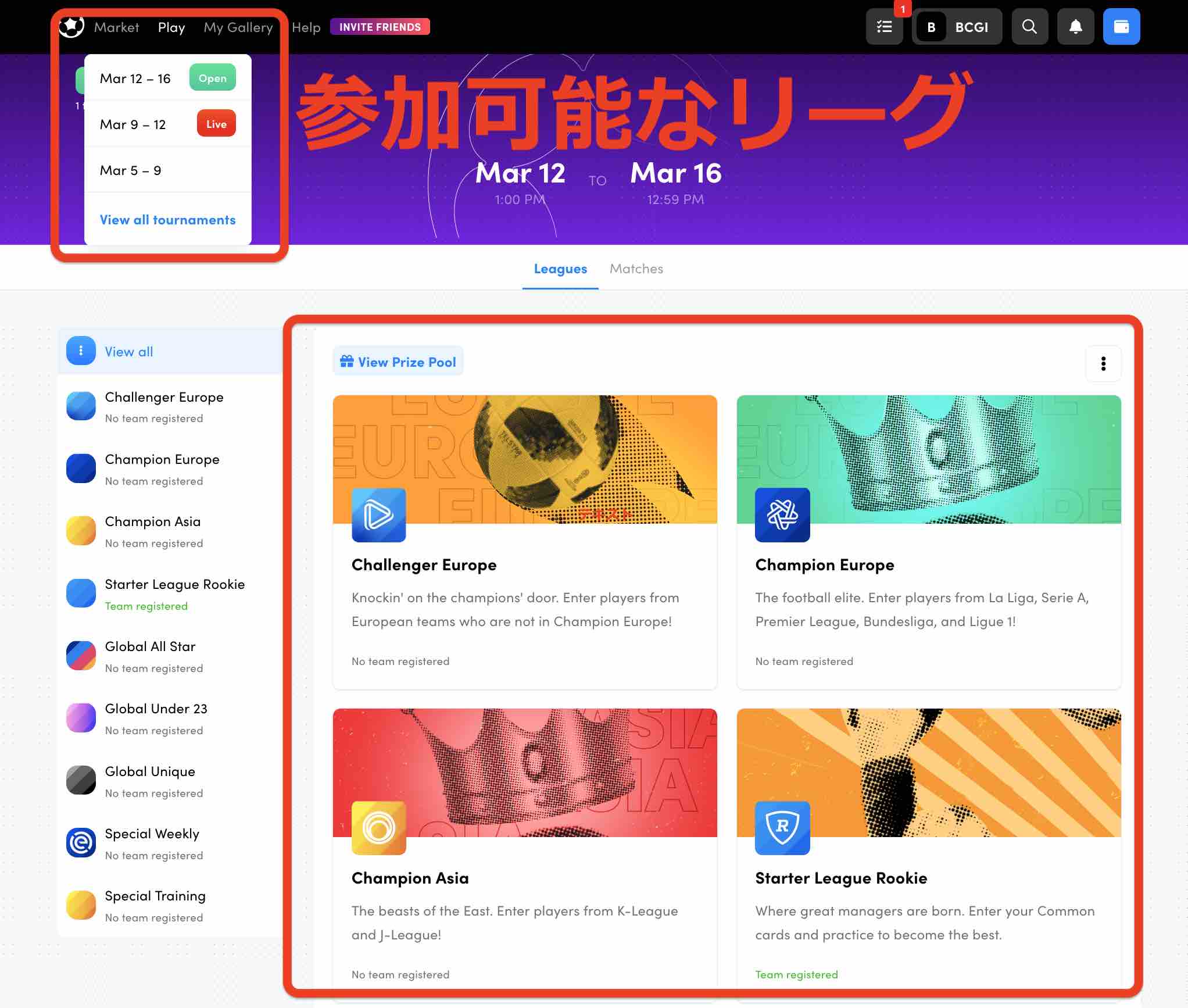1188x1008 pixels.
Task: Click the Champion Asia sidebar icon
Action: (x=81, y=531)
